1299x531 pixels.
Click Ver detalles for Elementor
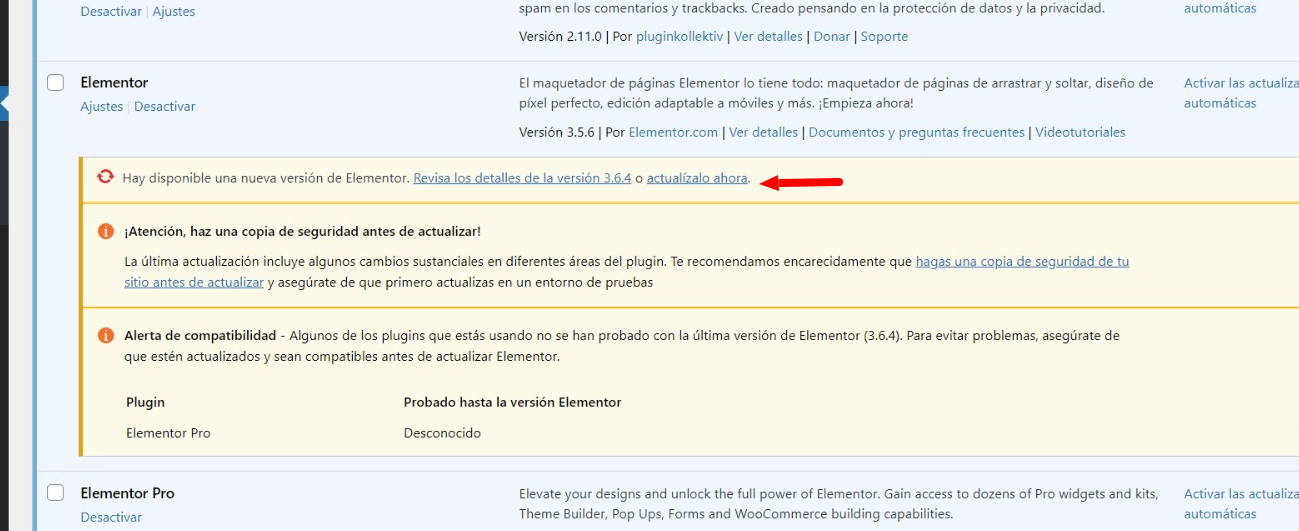point(763,132)
